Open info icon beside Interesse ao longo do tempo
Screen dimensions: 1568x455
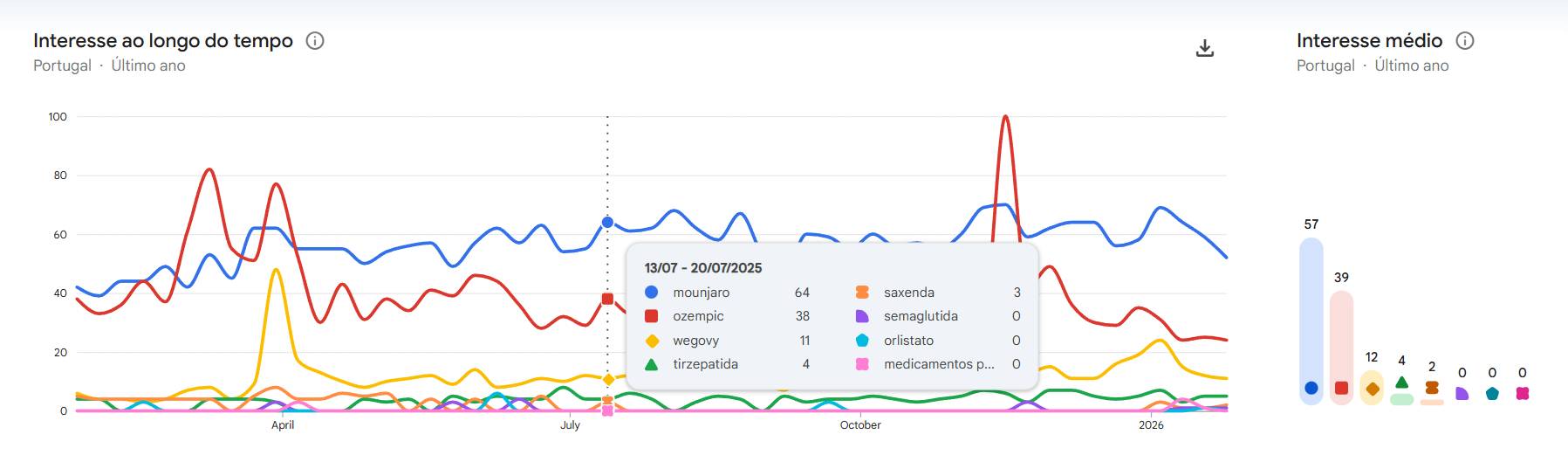click(x=315, y=41)
